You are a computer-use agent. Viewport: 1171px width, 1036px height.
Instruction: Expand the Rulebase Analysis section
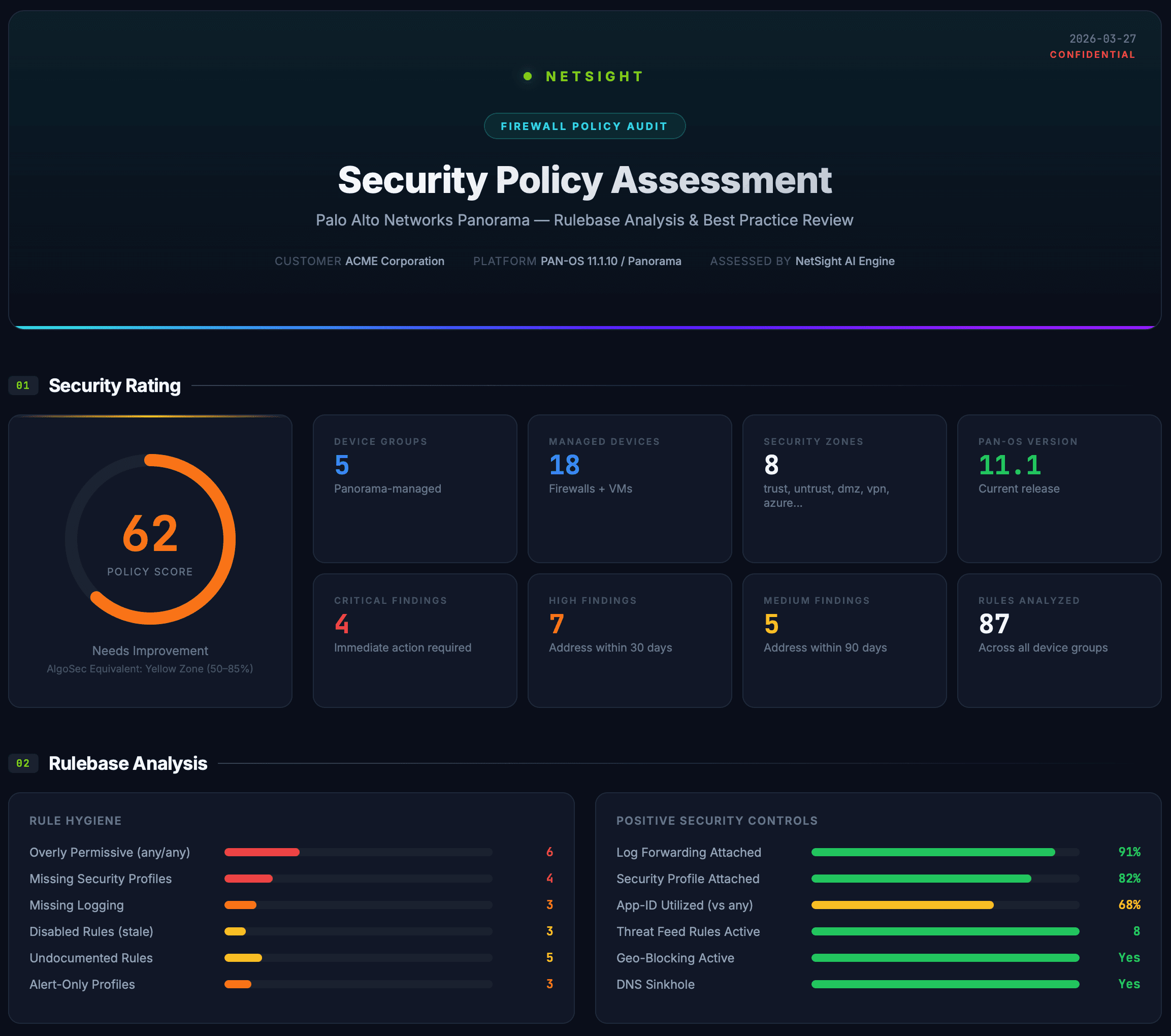coord(127,763)
